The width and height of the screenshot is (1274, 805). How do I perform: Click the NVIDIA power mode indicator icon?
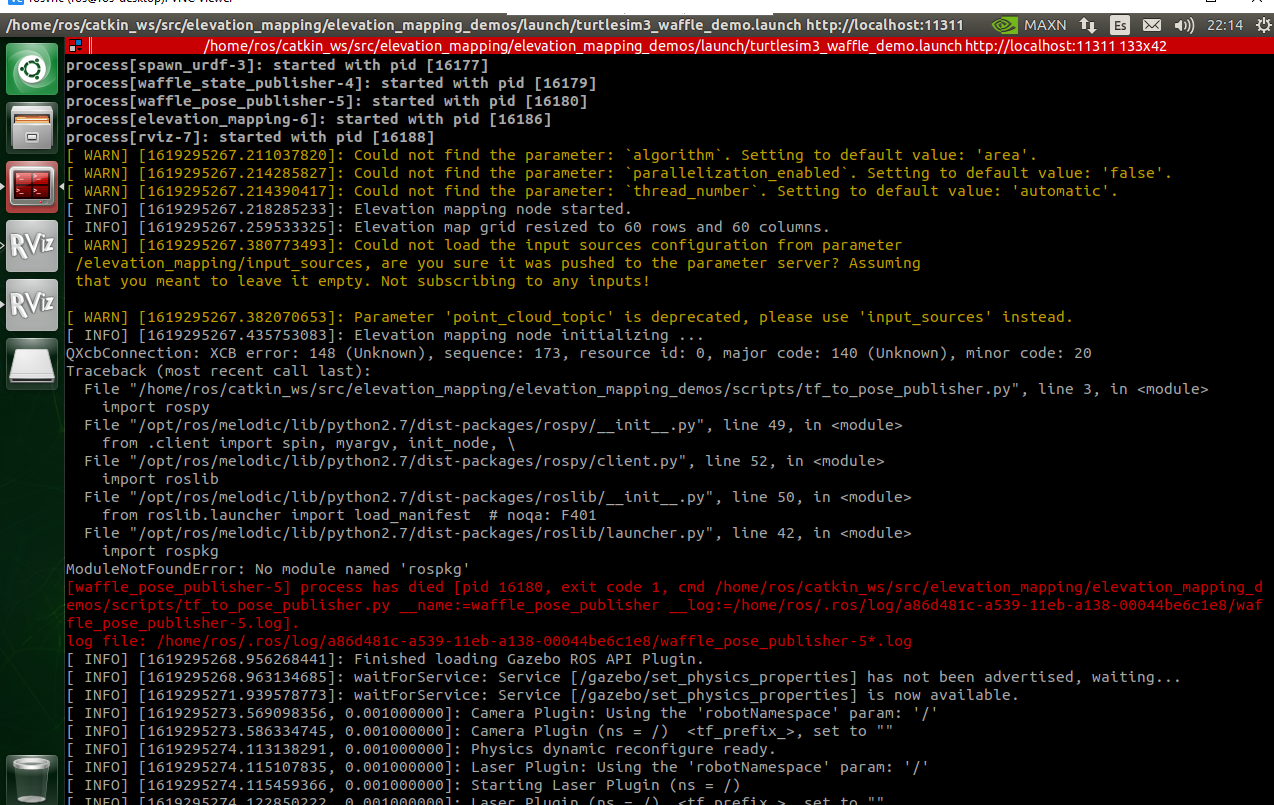(1003, 24)
